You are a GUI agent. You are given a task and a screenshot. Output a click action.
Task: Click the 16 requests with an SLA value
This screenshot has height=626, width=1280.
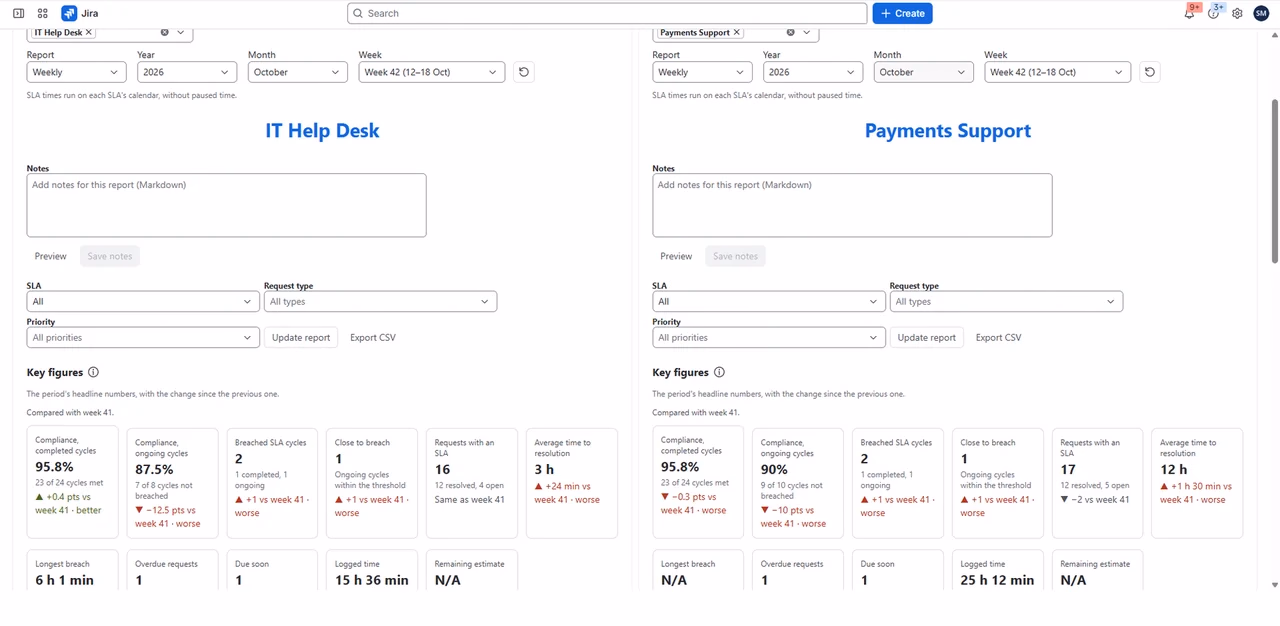click(443, 469)
